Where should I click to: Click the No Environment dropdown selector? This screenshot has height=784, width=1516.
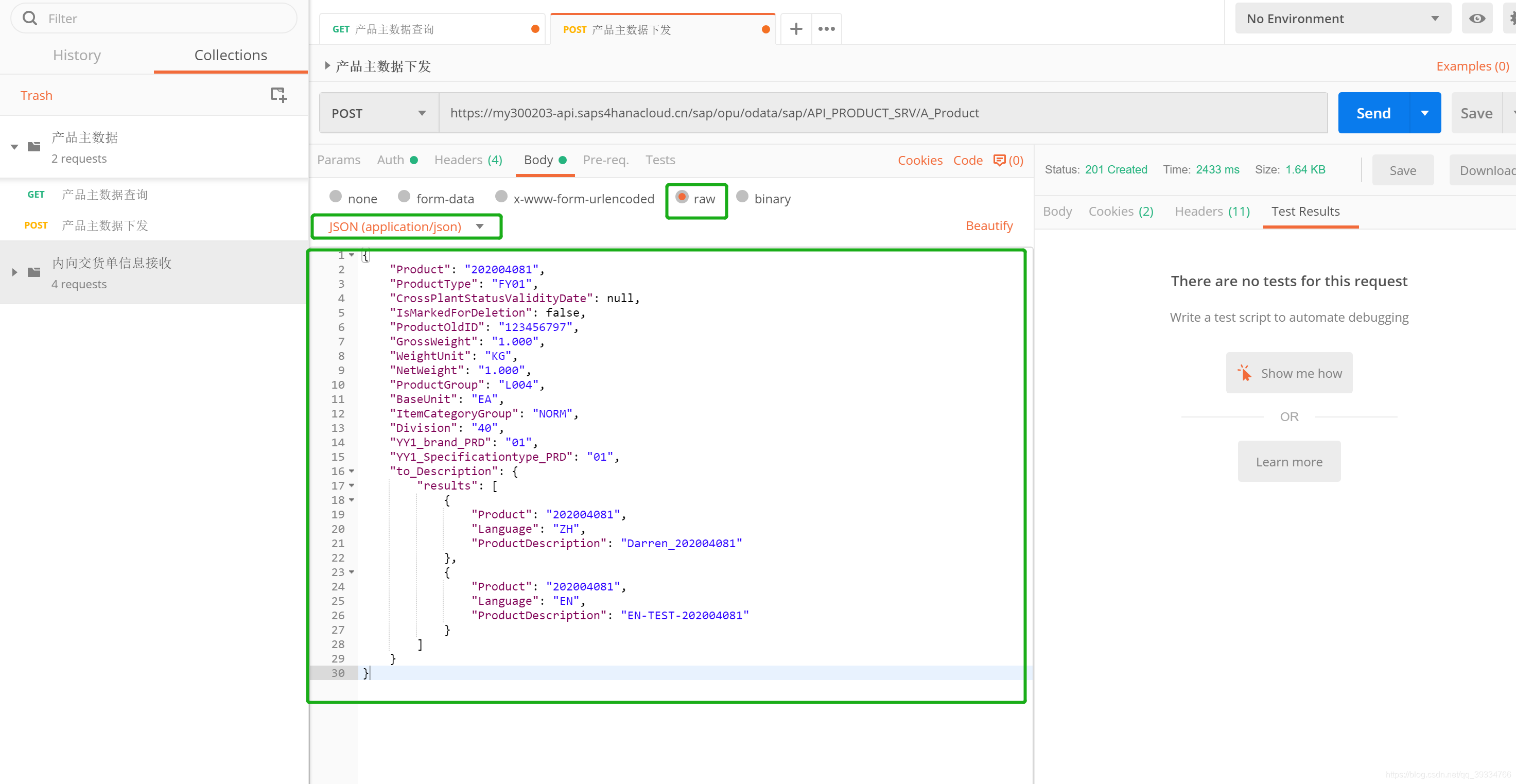1340,18
